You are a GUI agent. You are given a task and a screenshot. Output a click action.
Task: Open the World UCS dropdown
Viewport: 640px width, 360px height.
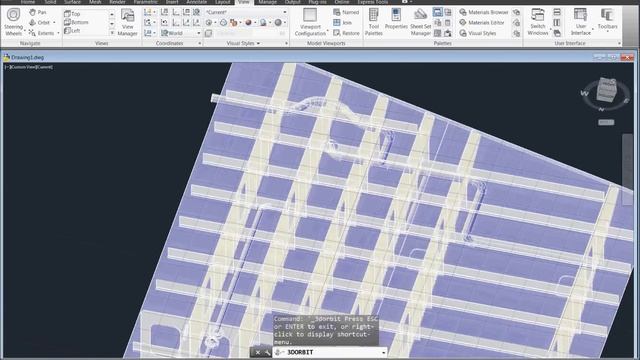point(180,33)
